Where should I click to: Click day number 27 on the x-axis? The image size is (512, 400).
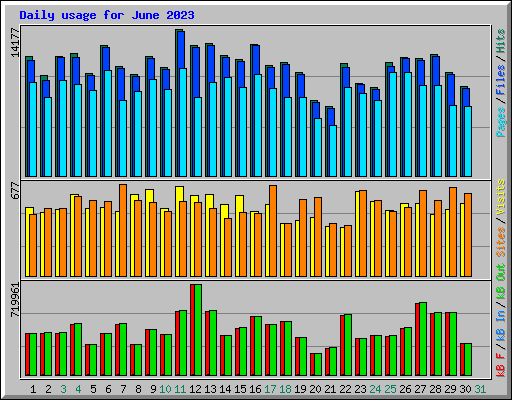(x=420, y=389)
